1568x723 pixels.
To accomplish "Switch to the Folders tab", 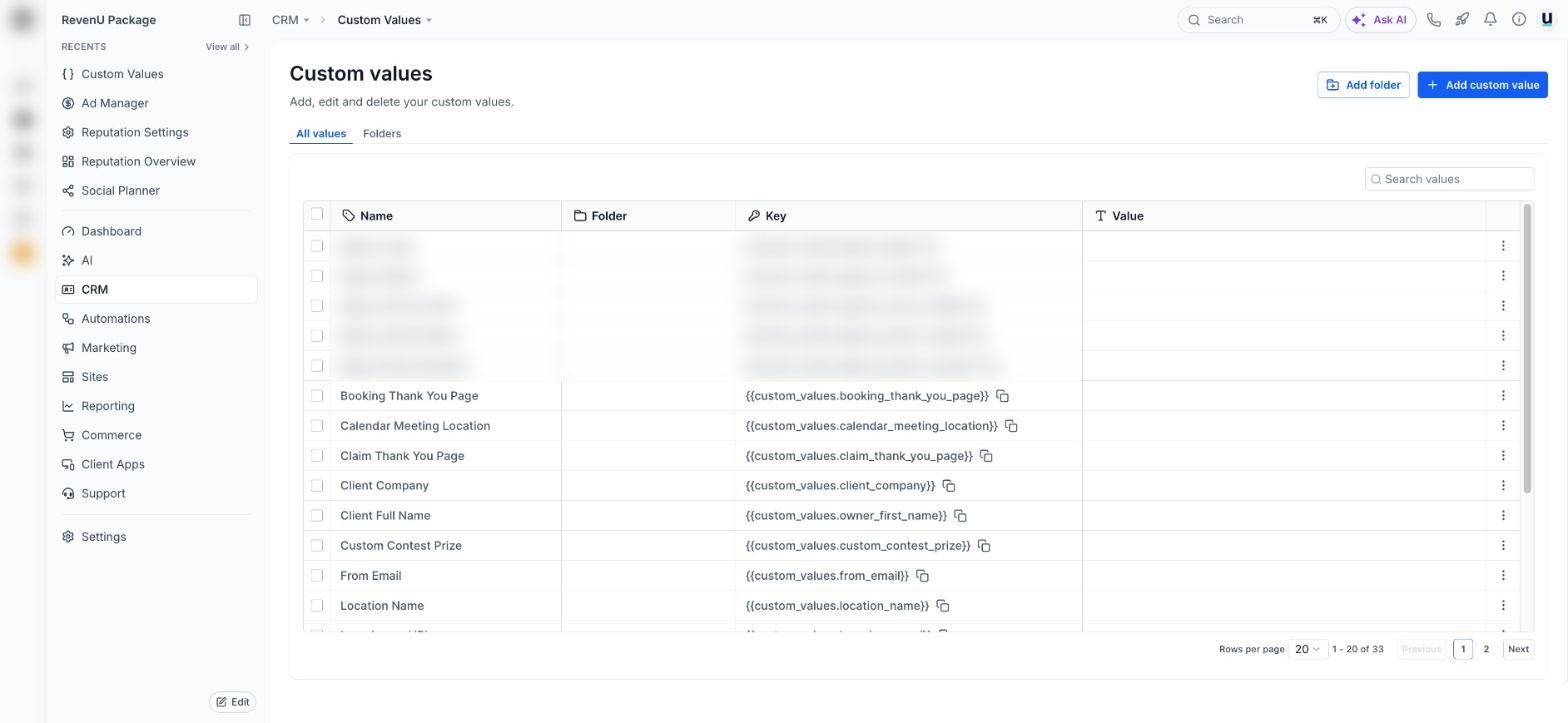I will click(x=382, y=134).
